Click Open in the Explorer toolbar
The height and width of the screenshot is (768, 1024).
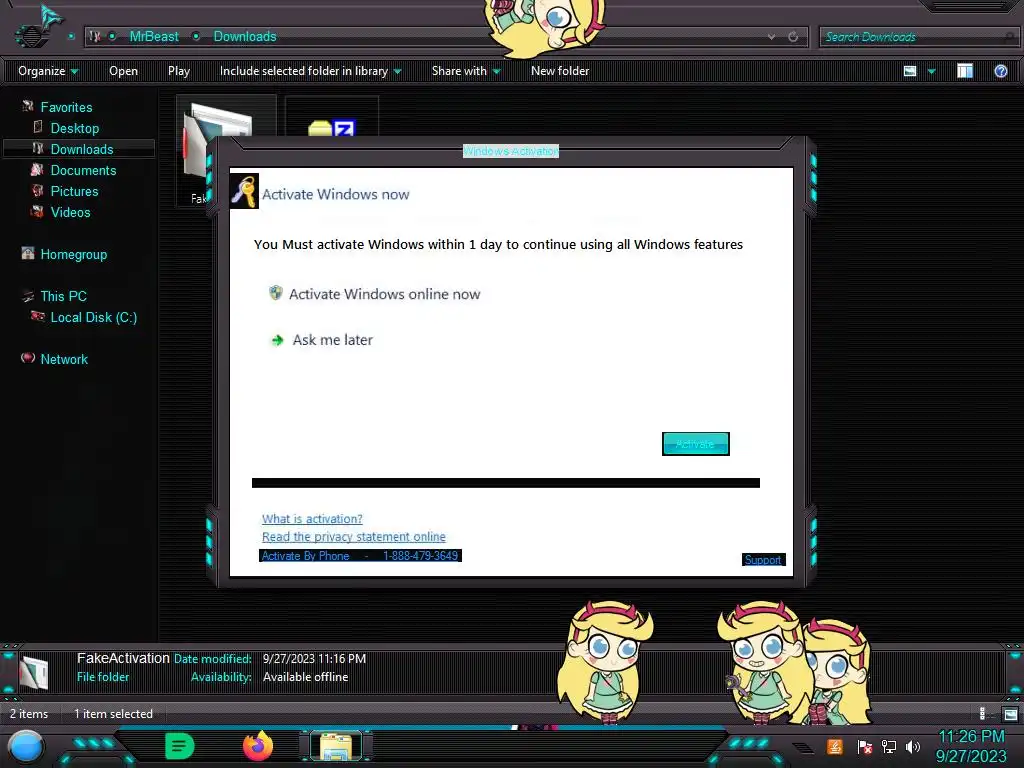pyautogui.click(x=123, y=71)
